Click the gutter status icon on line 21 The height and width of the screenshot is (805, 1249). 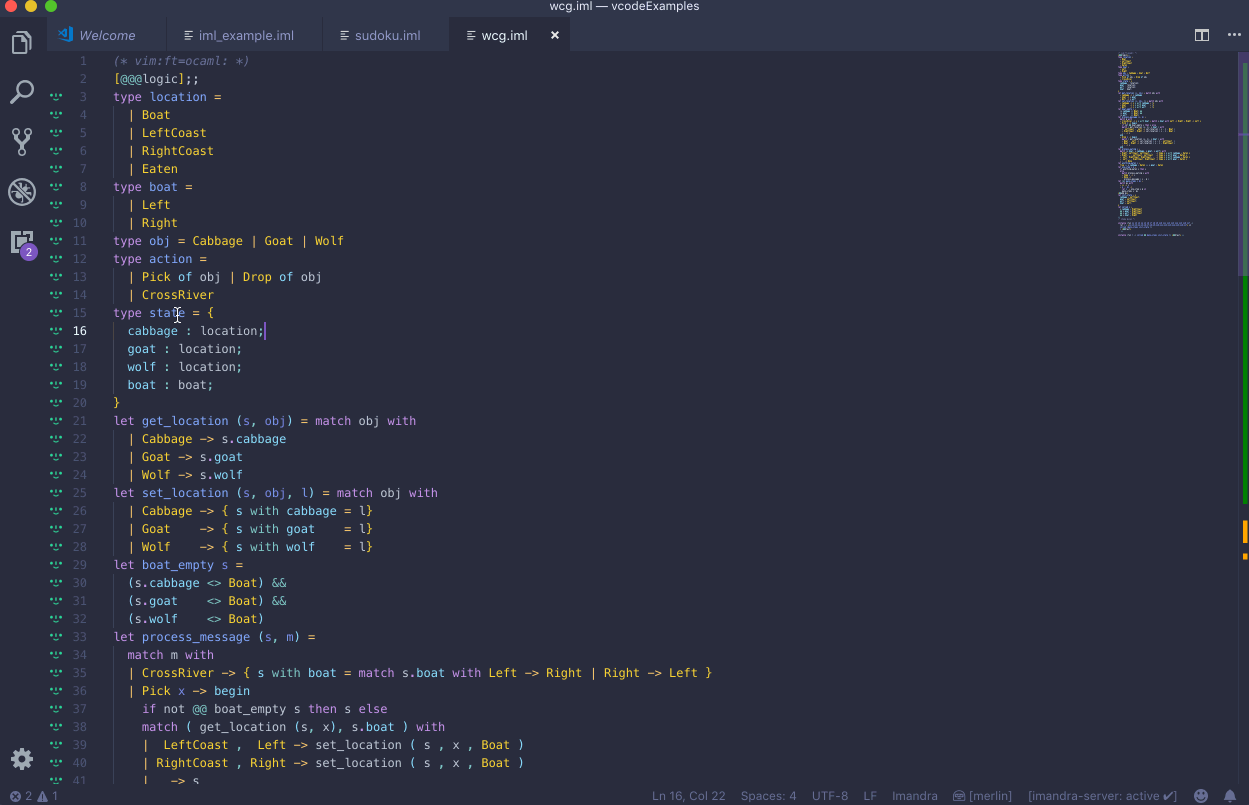[57, 421]
